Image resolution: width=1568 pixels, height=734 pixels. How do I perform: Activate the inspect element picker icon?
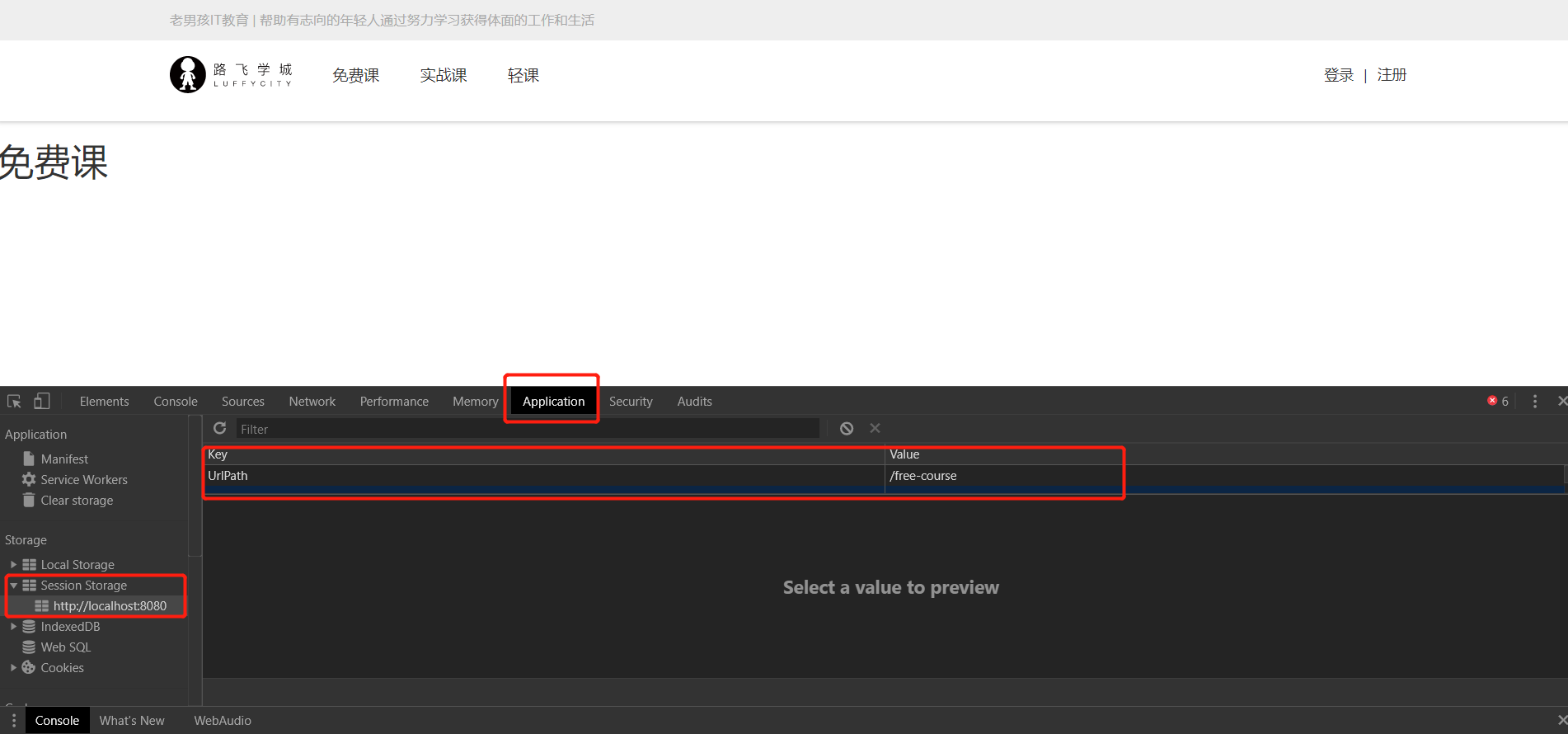(14, 402)
